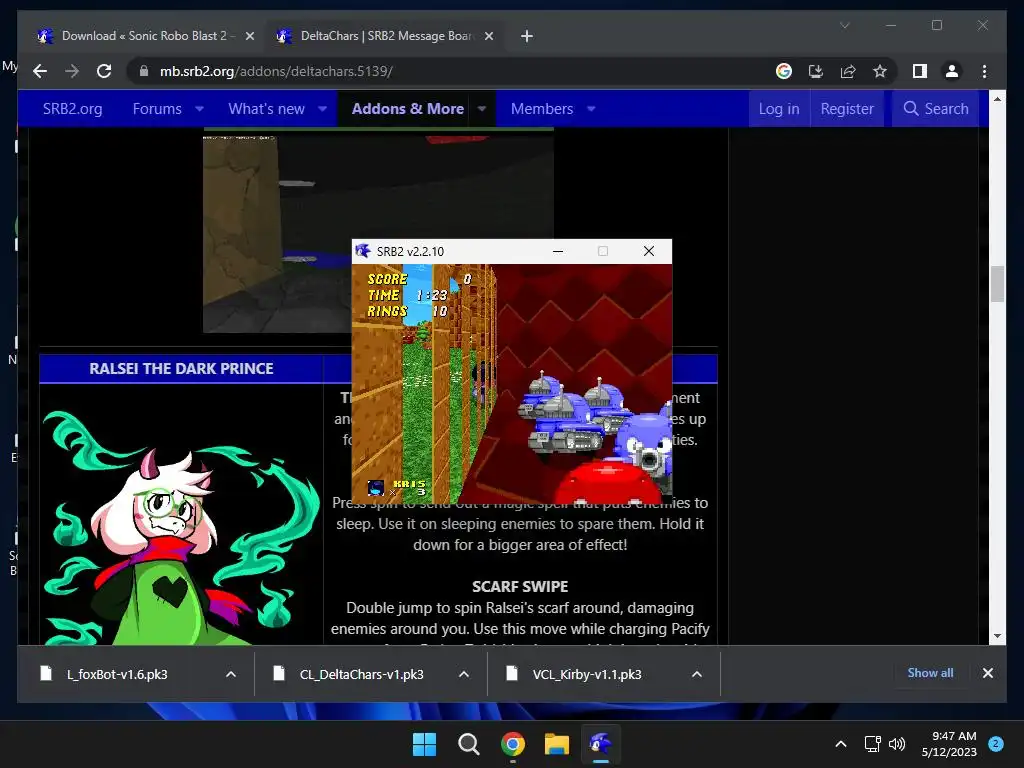1024x768 pixels.
Task: Go back using the browser back arrow
Action: [x=40, y=71]
